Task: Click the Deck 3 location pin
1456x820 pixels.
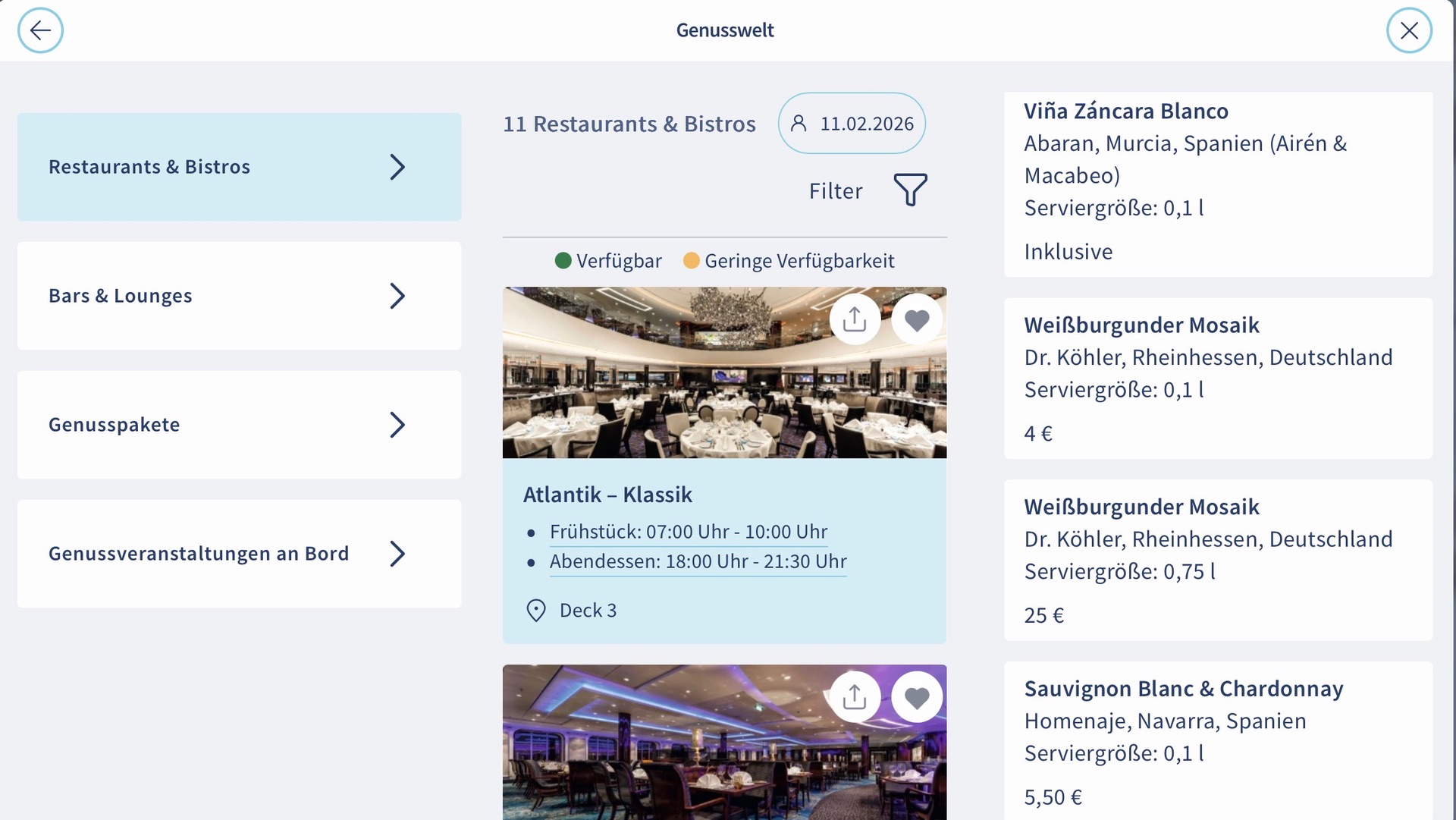Action: (x=536, y=611)
